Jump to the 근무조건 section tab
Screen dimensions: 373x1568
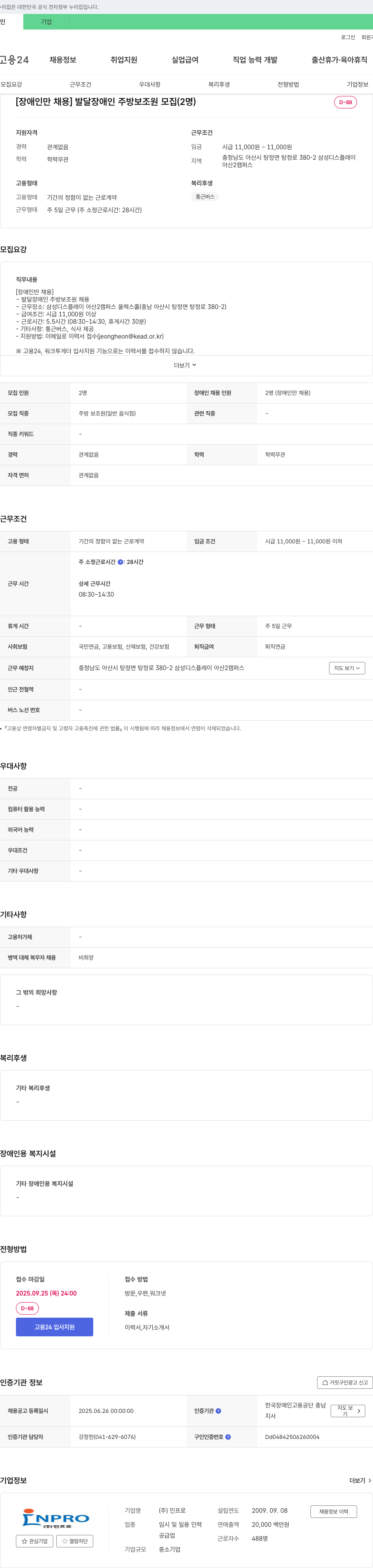pos(80,85)
